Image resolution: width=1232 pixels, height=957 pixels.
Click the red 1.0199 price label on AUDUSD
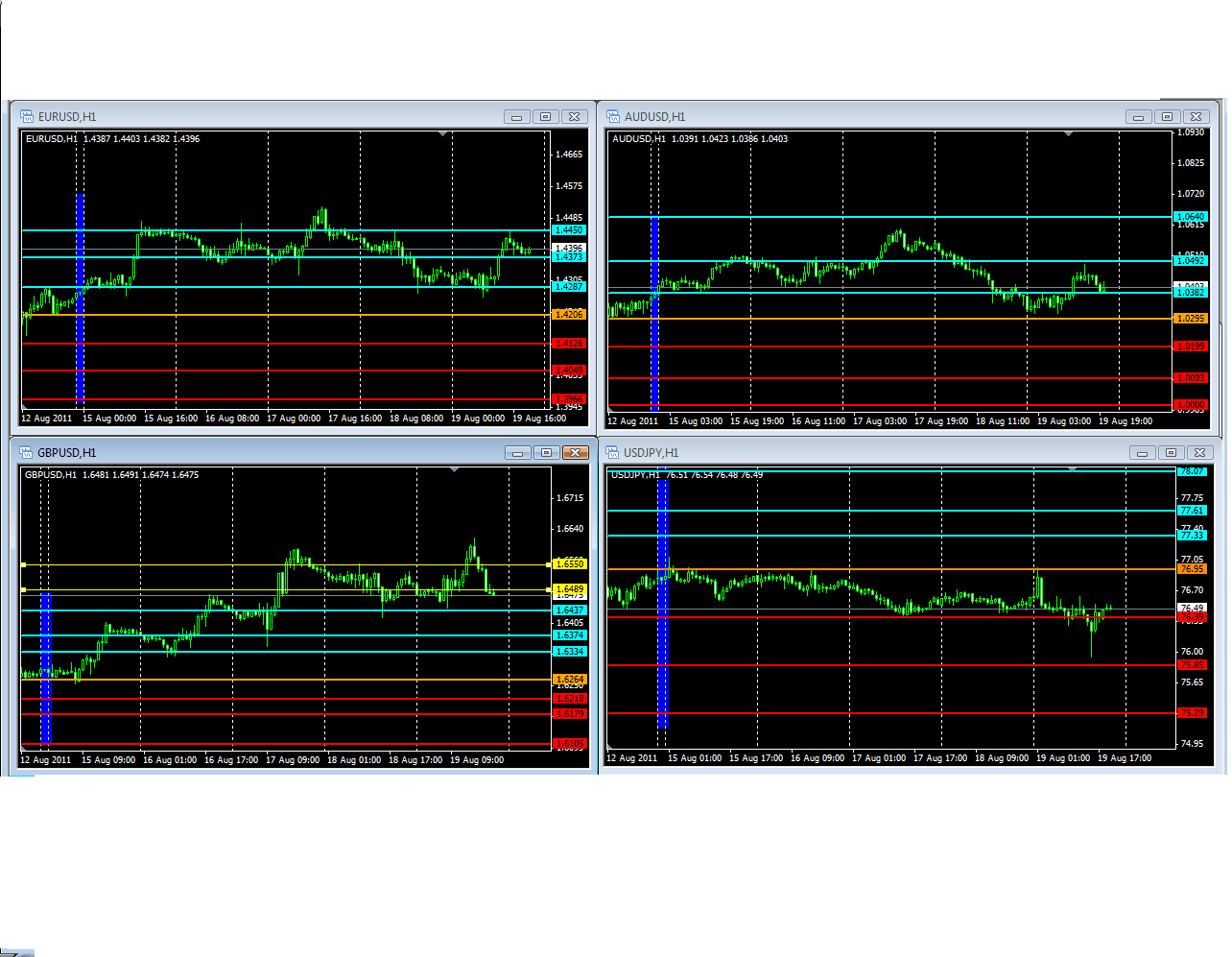(x=1191, y=347)
